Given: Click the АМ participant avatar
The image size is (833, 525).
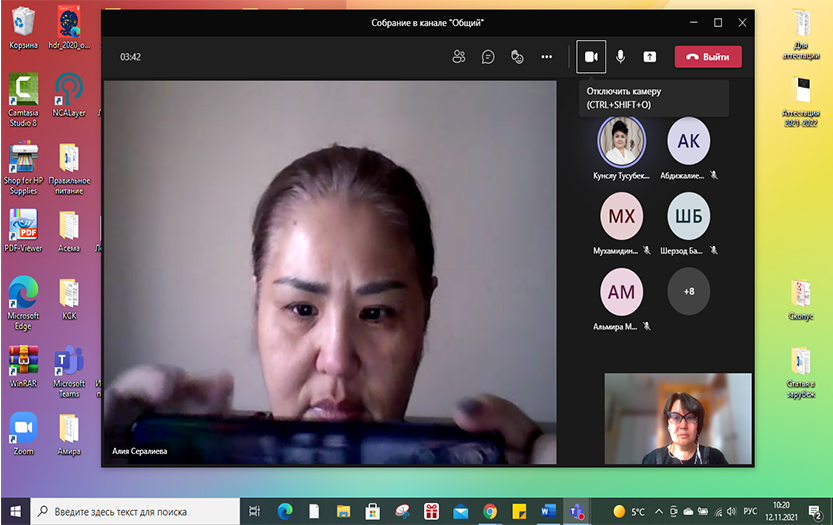Looking at the screenshot, I should (621, 291).
